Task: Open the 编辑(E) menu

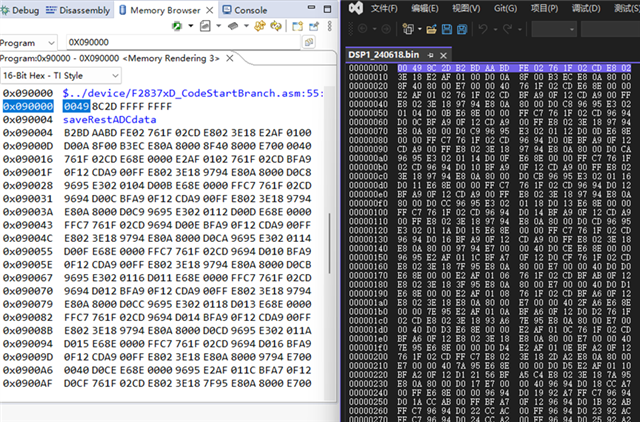Action: click(424, 8)
